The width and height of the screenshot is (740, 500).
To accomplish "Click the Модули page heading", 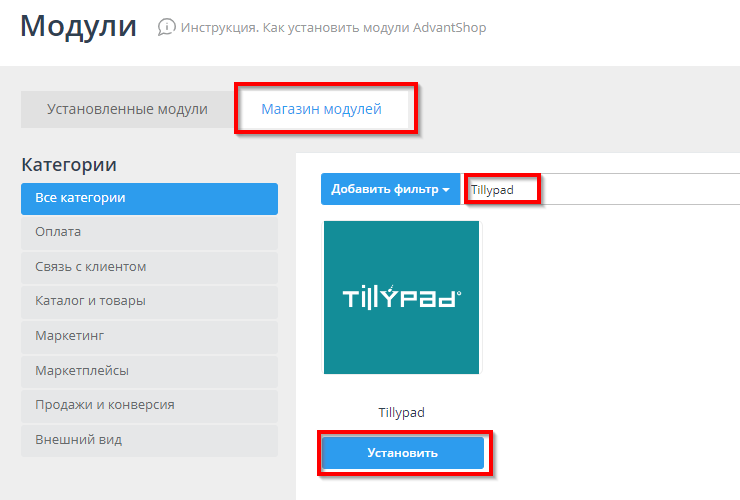I will (x=78, y=26).
